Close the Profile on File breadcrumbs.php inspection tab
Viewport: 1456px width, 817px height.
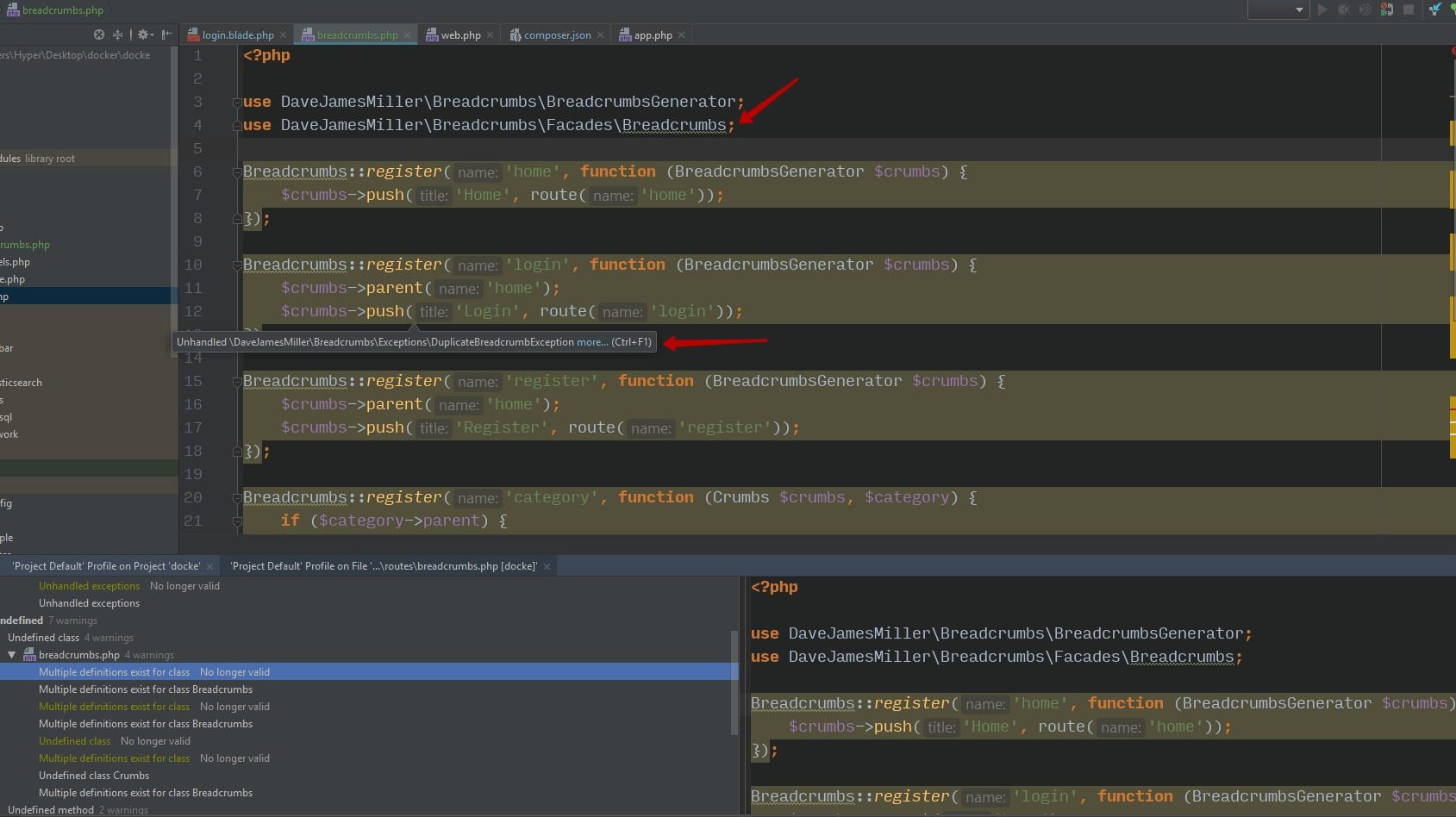coord(547,566)
